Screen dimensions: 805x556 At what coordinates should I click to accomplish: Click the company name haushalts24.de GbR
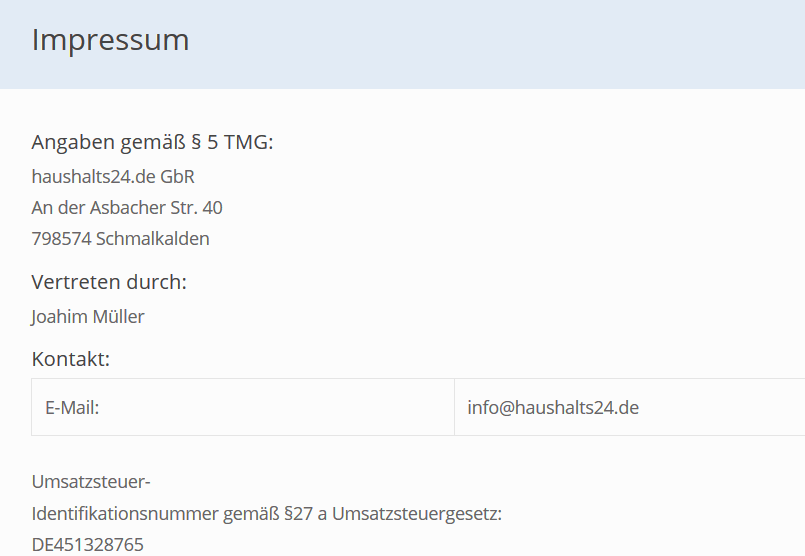coord(113,177)
